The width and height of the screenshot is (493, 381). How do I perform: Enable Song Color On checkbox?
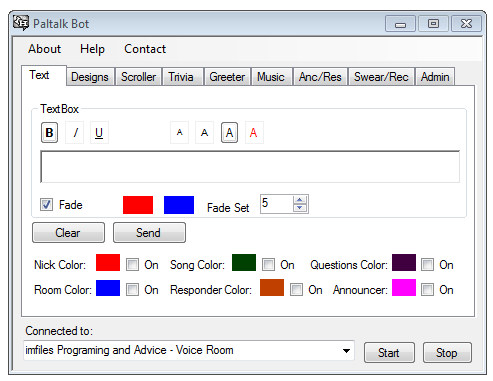(x=268, y=265)
